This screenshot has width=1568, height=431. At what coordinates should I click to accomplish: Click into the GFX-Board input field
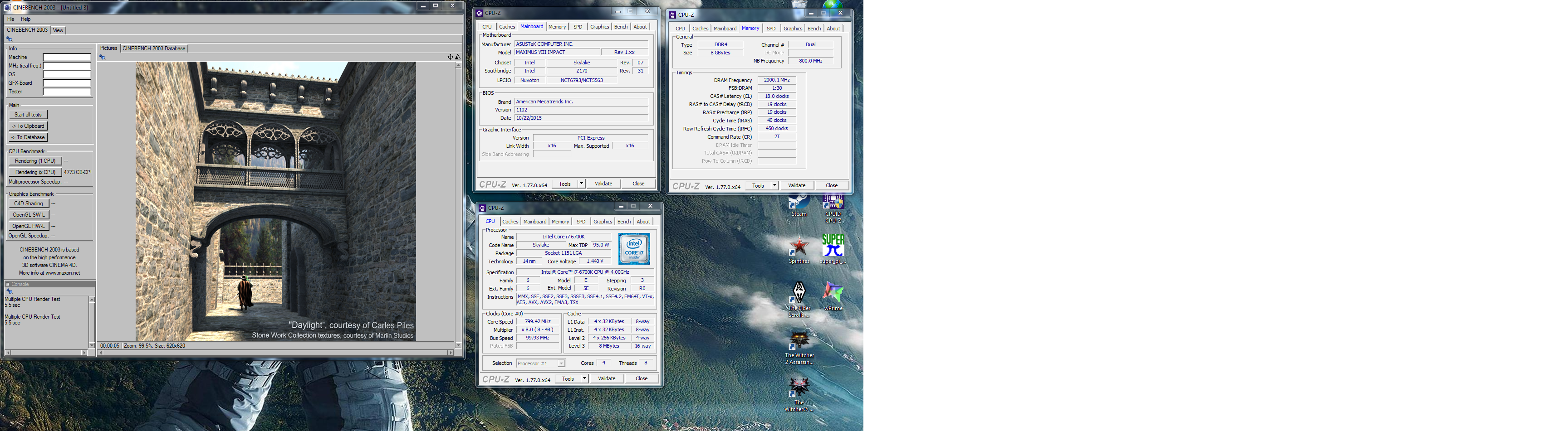[x=67, y=83]
